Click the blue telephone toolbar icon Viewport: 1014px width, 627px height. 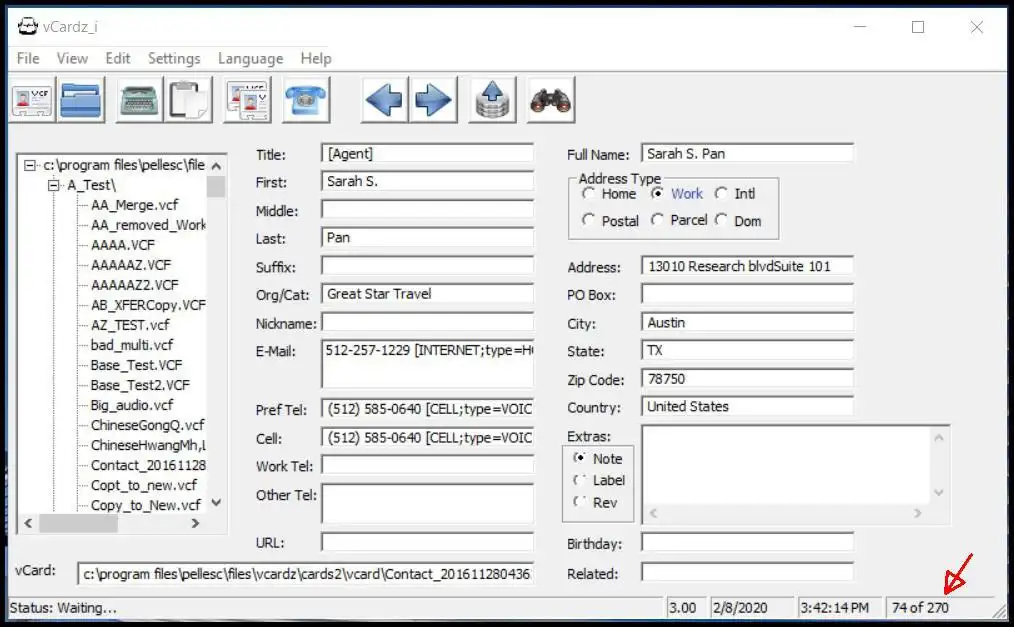pyautogui.click(x=306, y=101)
